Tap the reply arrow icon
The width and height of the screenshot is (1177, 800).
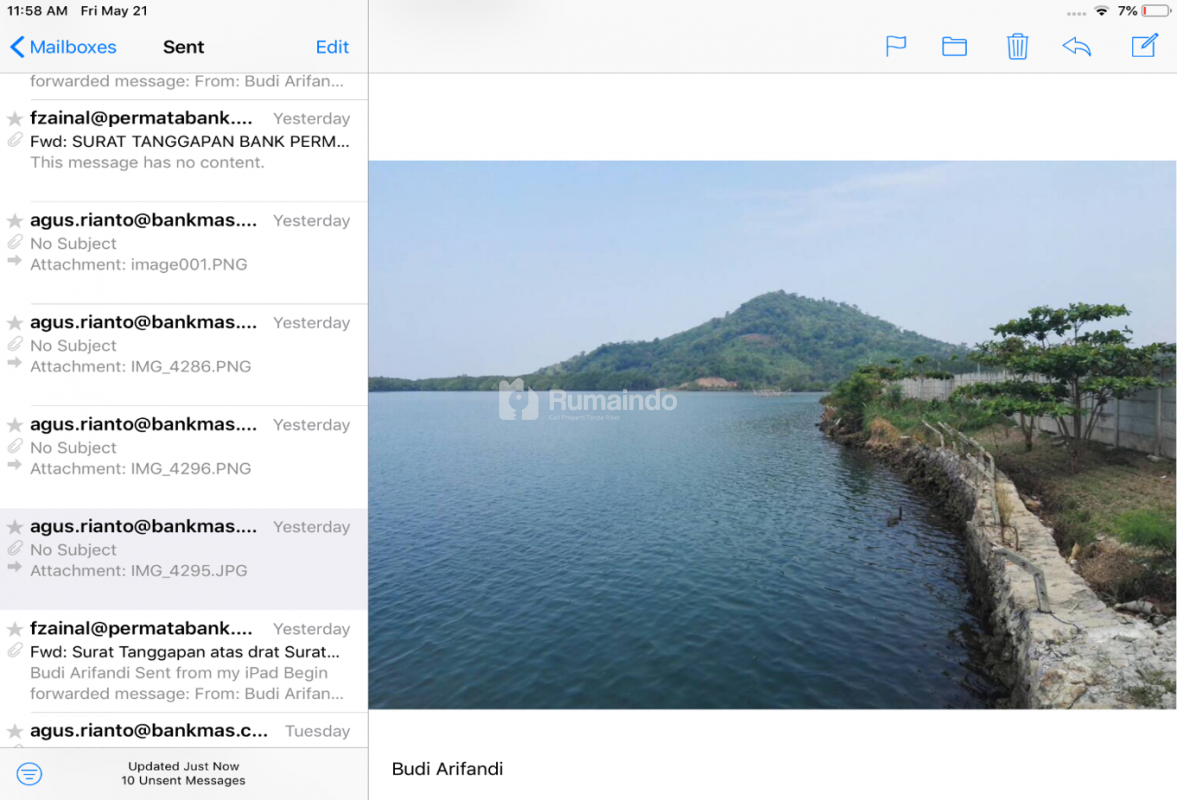[x=1076, y=46]
